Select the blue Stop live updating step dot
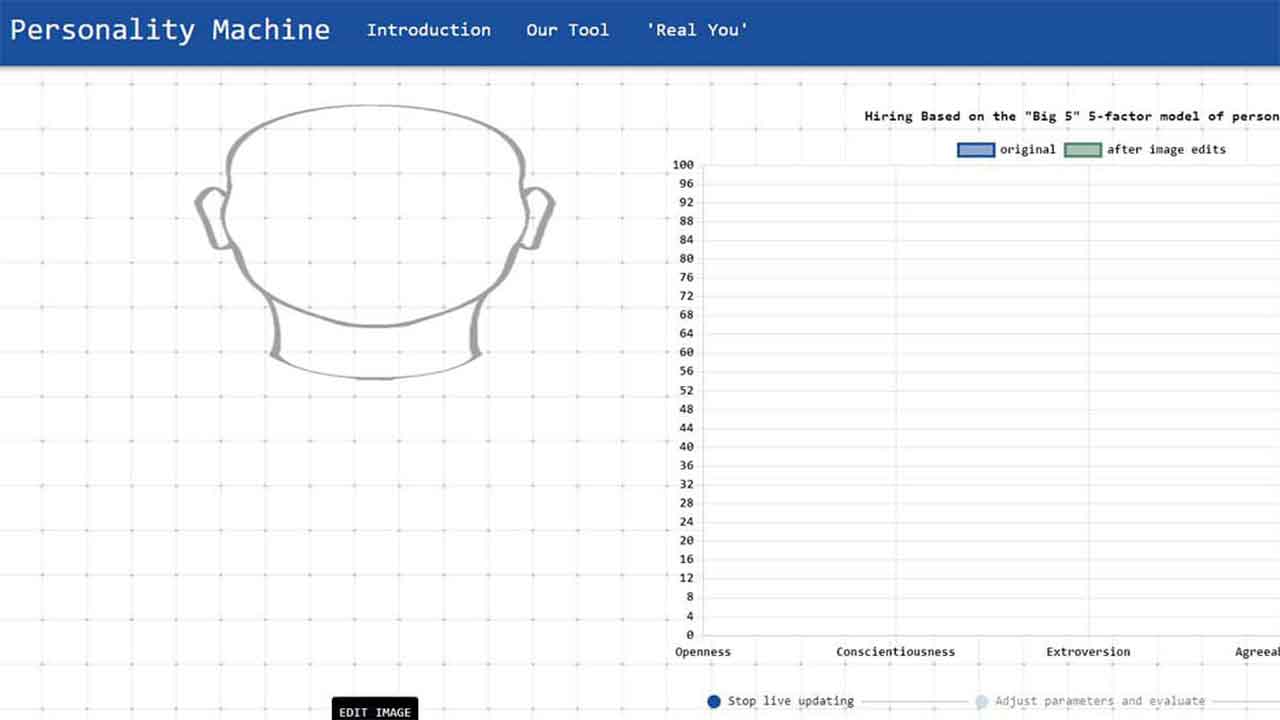Screen dimensions: 1280x720 click(x=713, y=702)
